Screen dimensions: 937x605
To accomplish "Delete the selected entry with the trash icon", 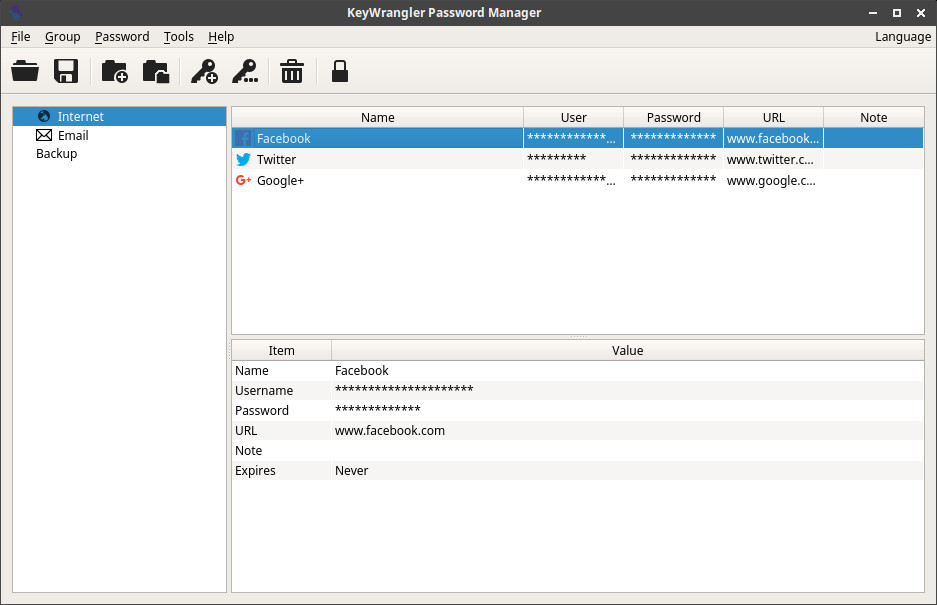I will pos(292,71).
